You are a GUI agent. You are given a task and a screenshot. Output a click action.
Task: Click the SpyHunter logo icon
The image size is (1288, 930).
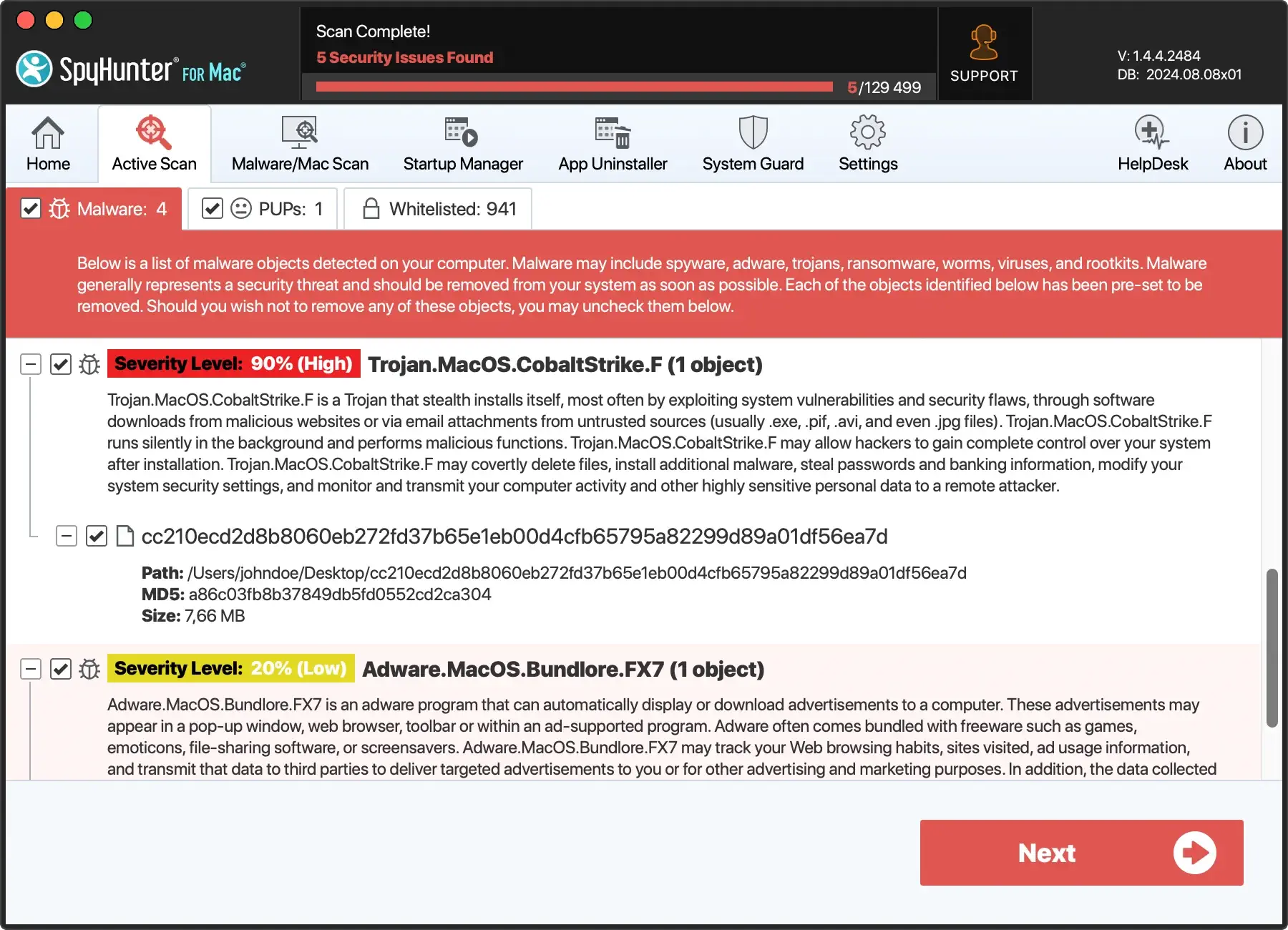pos(34,69)
